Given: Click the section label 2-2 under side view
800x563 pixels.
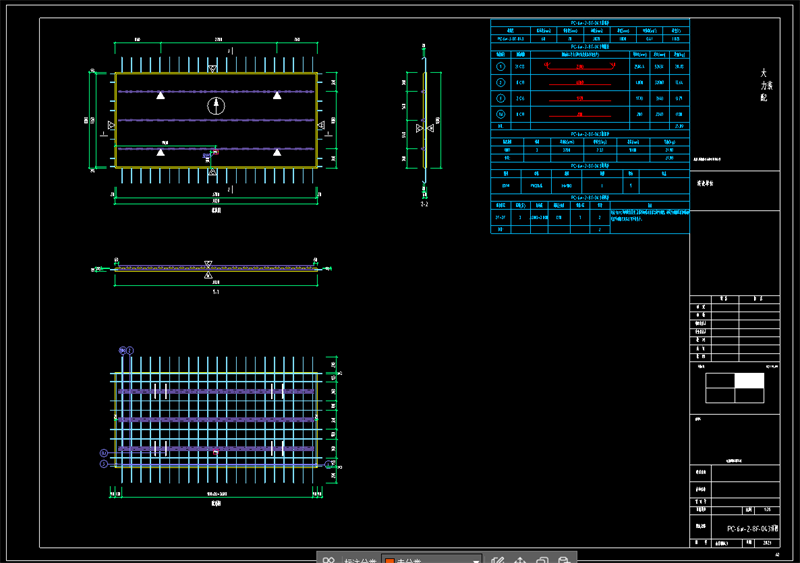Looking at the screenshot, I should [x=424, y=204].
